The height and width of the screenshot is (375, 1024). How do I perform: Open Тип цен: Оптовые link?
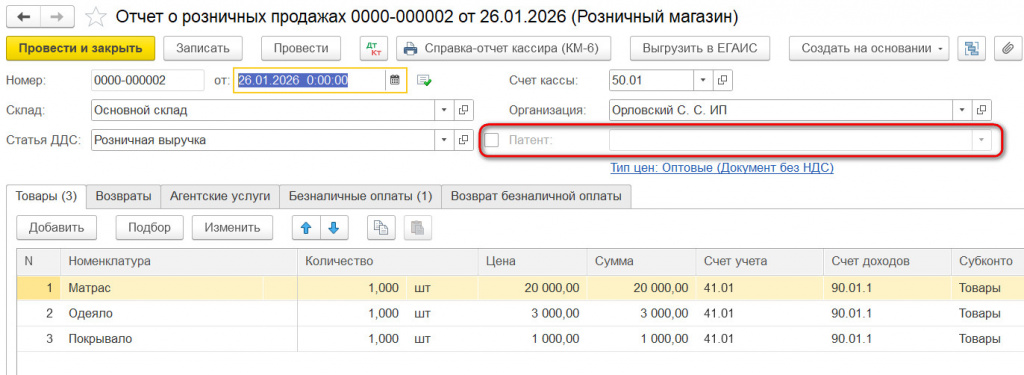[722, 168]
